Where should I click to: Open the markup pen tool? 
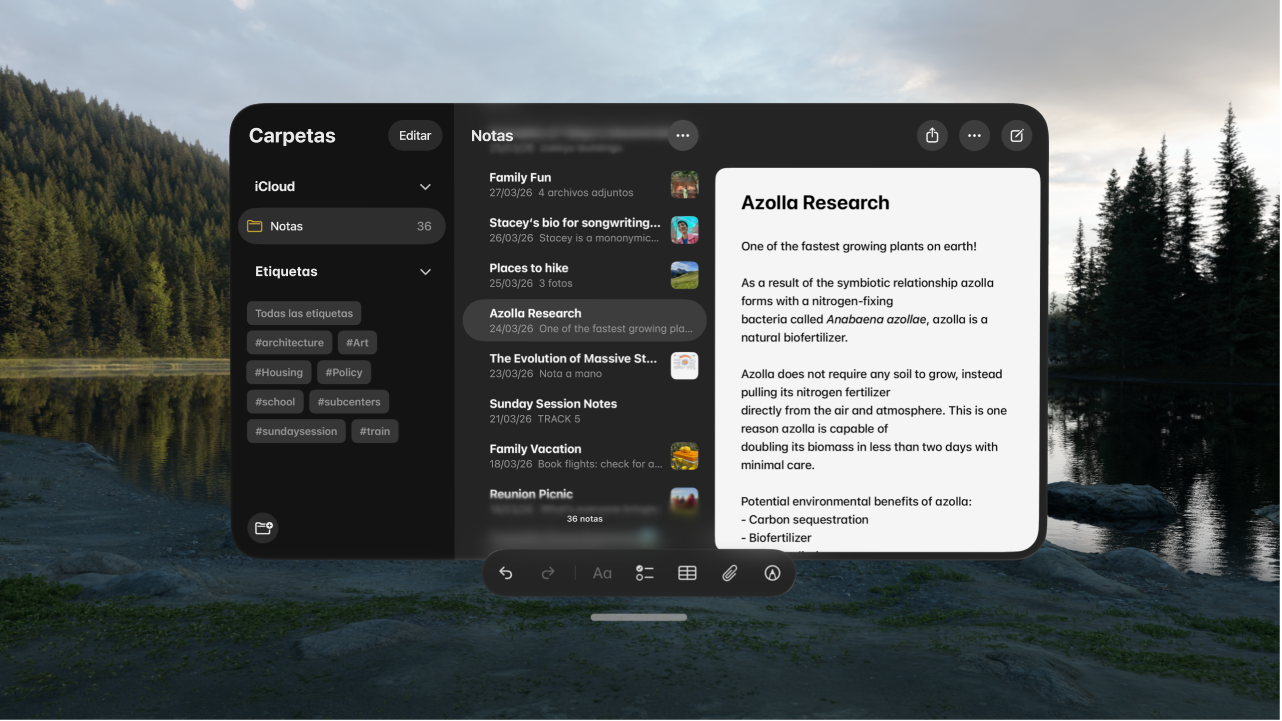(x=772, y=574)
